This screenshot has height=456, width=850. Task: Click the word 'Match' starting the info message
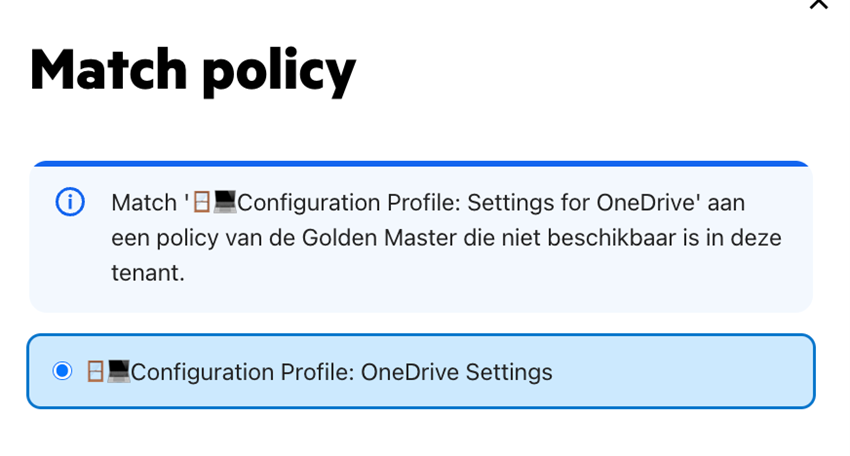click(x=144, y=203)
